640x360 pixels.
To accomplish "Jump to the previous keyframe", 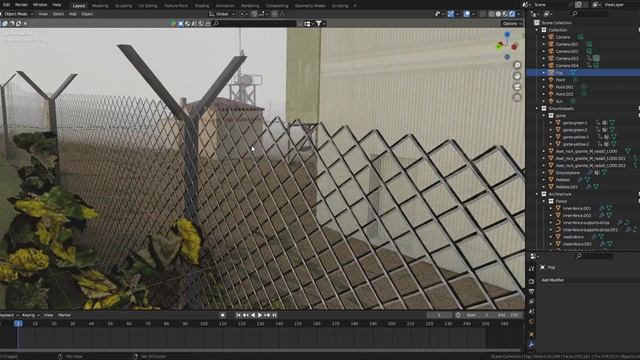I will click(x=245, y=315).
